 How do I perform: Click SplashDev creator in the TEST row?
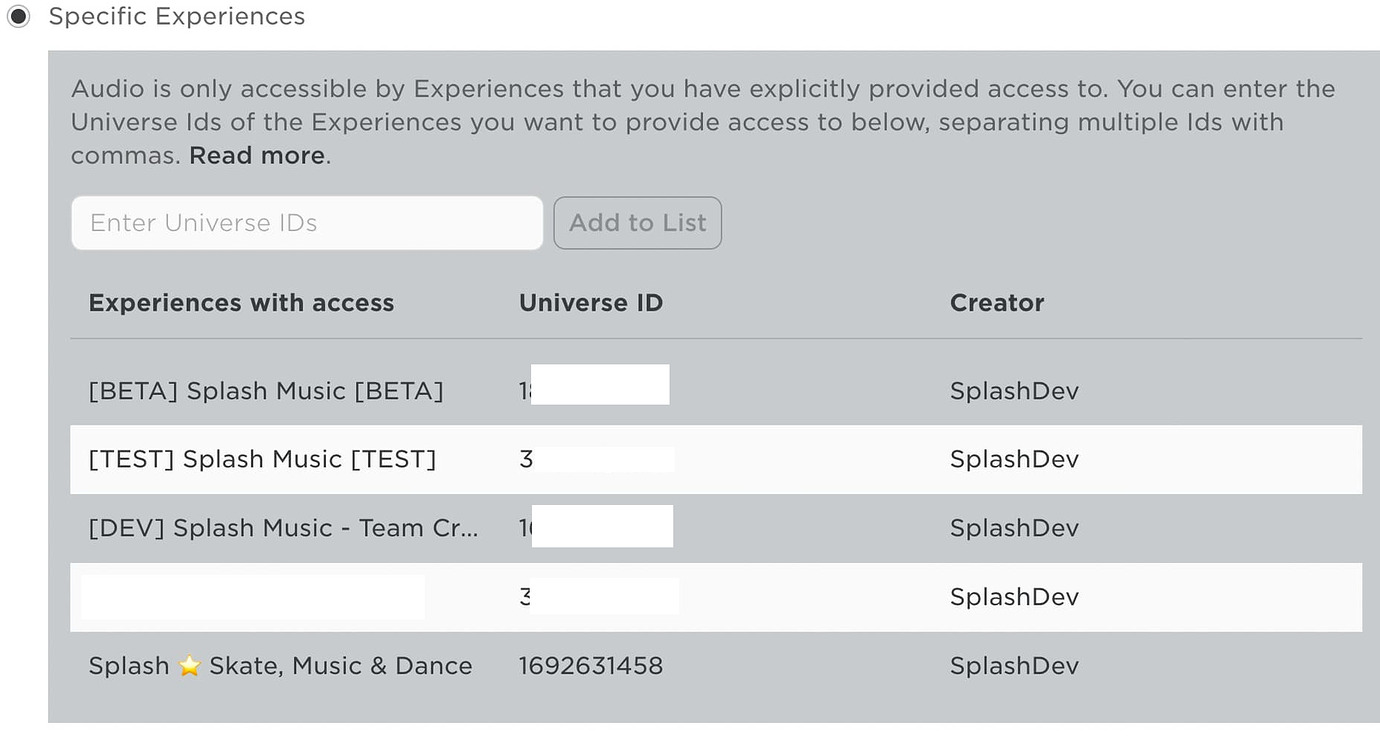(1014, 460)
